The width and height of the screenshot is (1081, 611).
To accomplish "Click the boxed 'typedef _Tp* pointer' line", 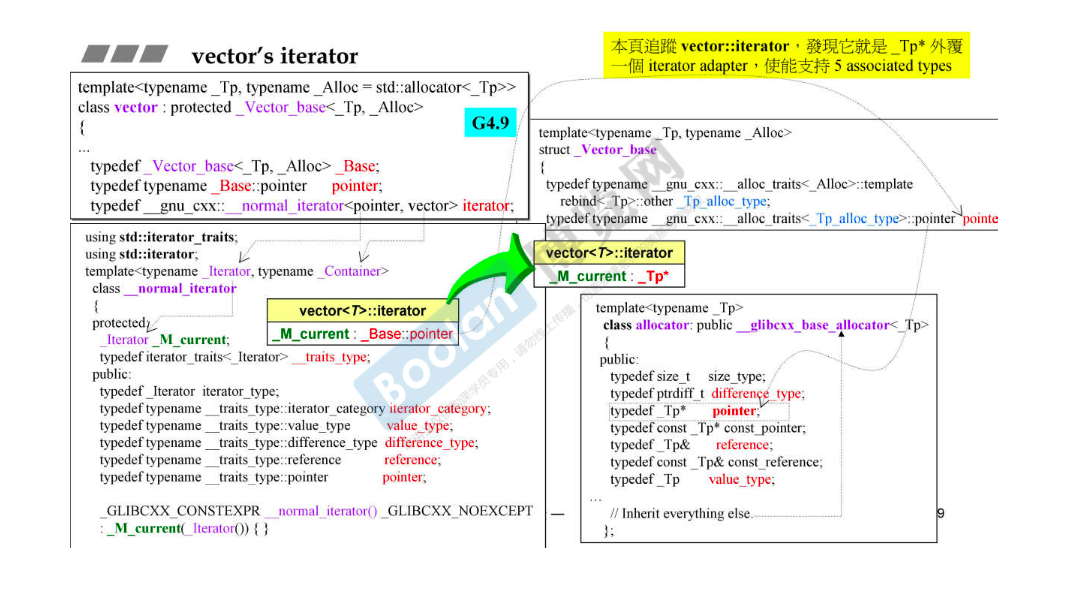I will click(698, 411).
